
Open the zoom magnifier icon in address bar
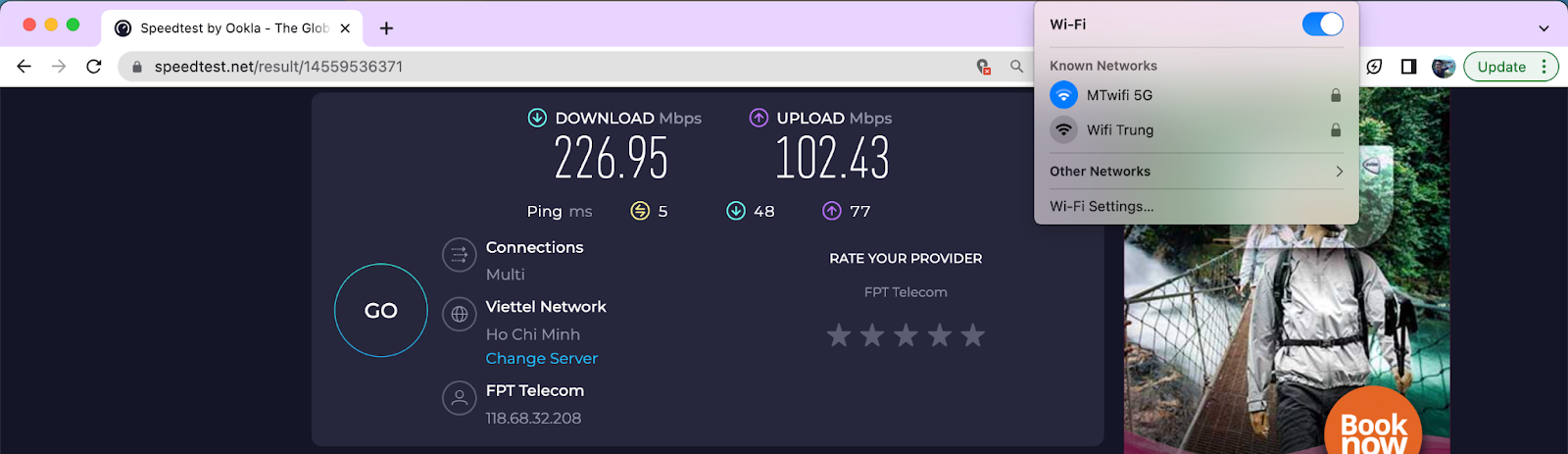point(1016,67)
